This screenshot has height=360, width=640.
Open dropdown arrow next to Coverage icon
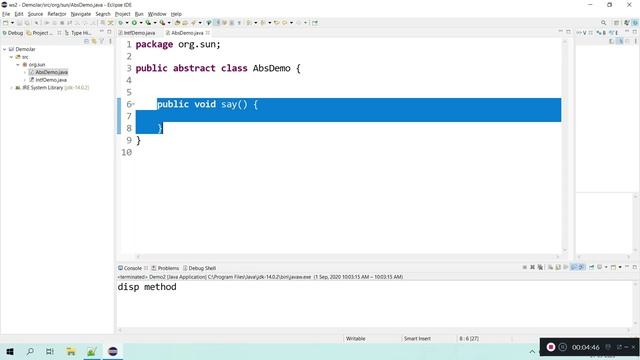pyautogui.click(x=155, y=23)
